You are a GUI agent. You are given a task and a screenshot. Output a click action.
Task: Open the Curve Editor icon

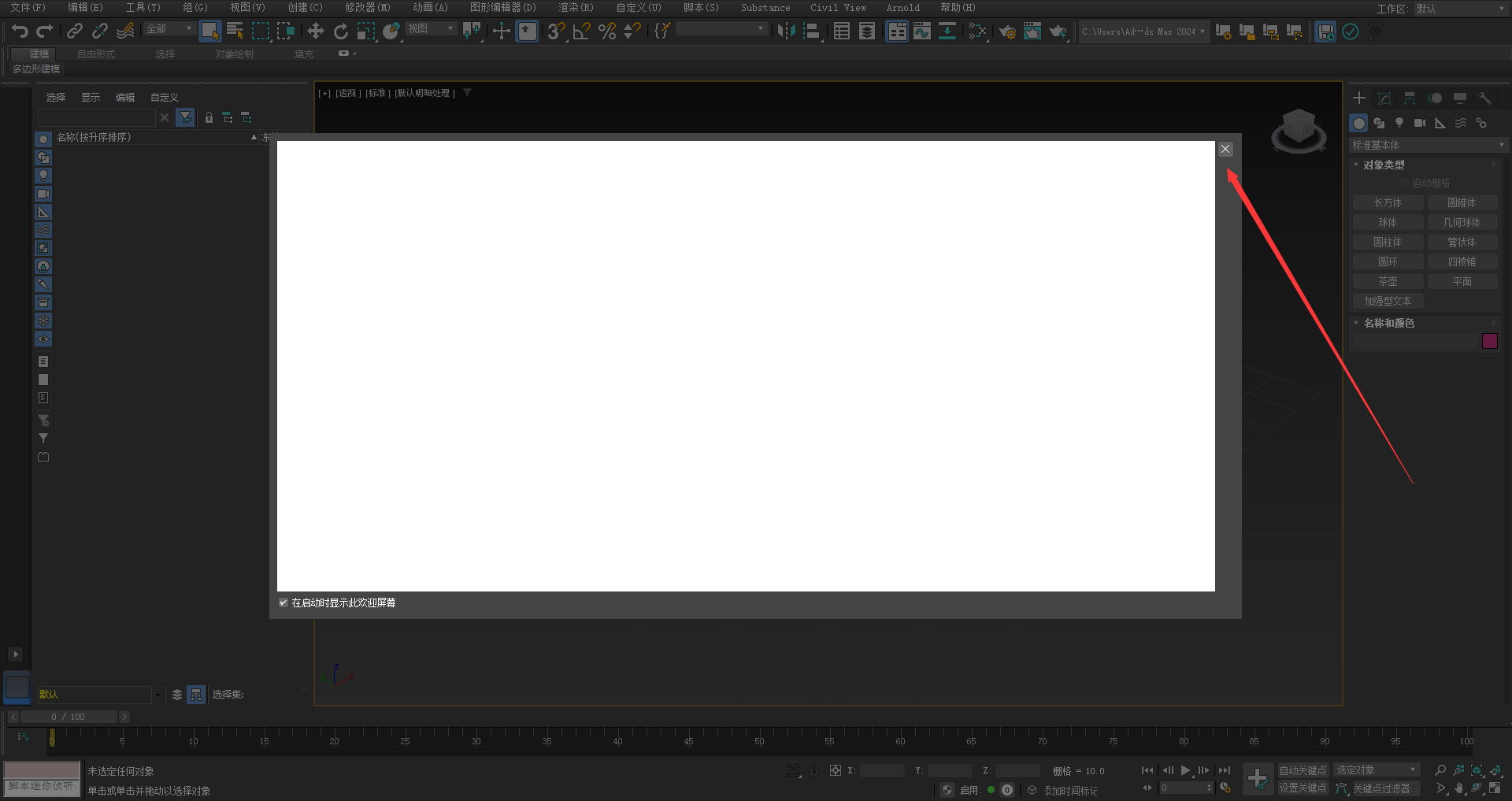pyautogui.click(x=921, y=32)
